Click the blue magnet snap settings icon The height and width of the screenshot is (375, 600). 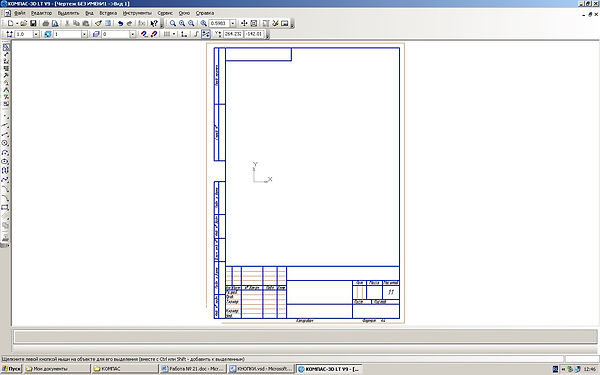point(144,34)
